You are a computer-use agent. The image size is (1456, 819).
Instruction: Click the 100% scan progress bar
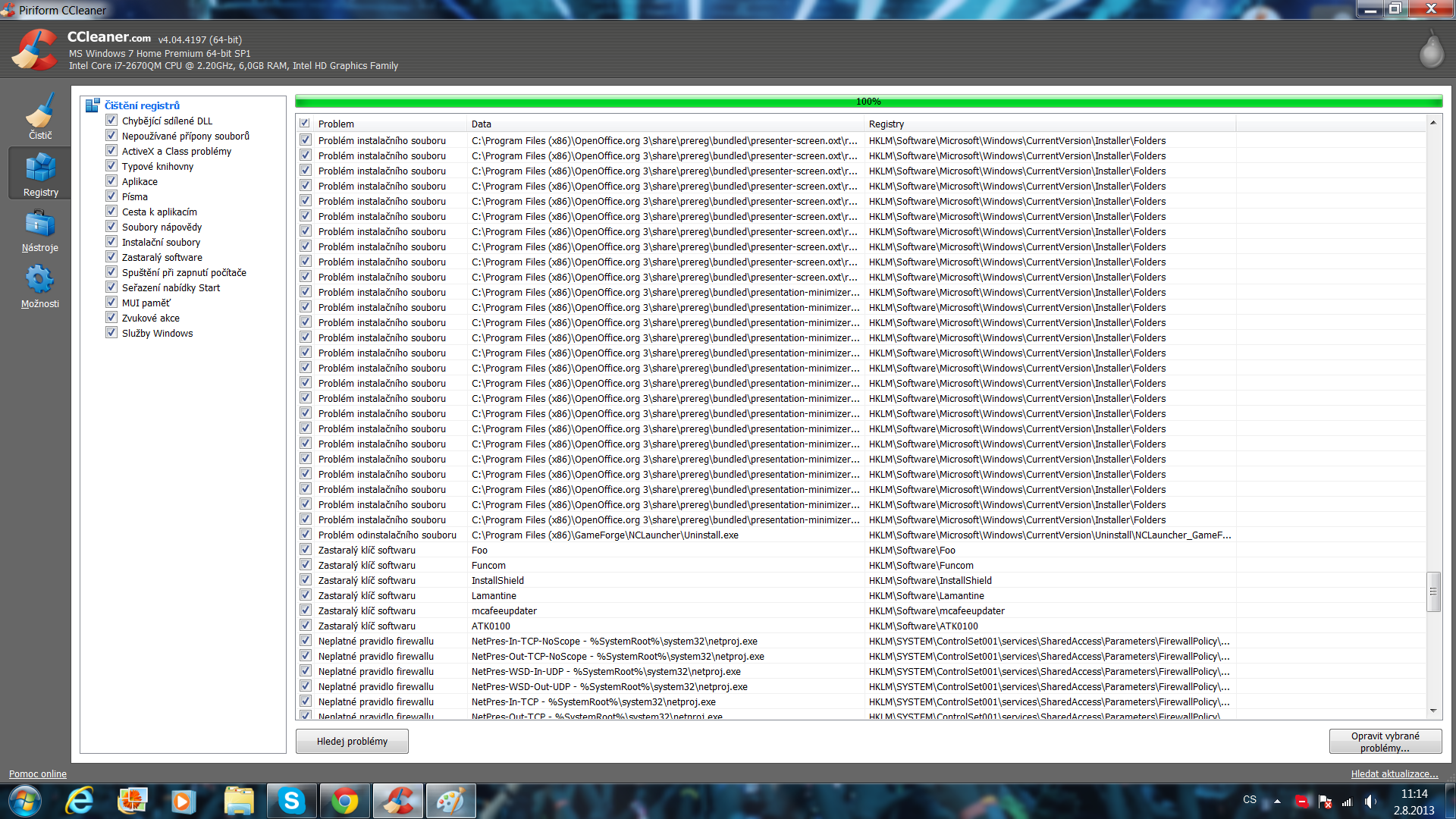click(868, 102)
